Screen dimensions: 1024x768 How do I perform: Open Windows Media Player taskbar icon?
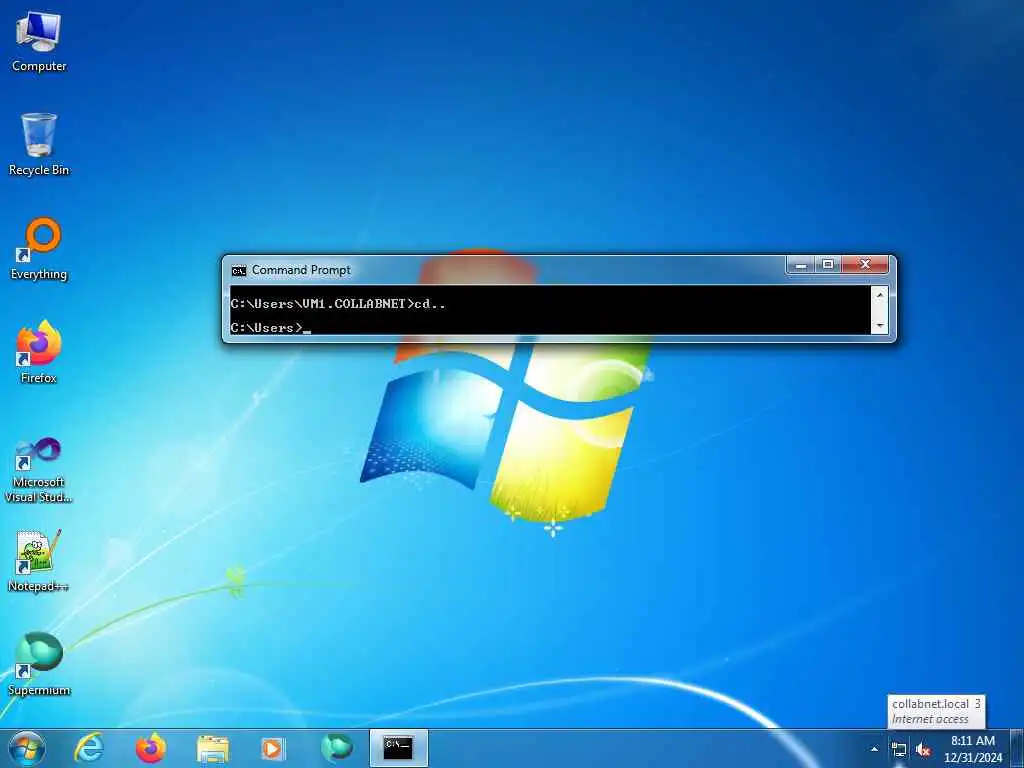pyautogui.click(x=273, y=748)
